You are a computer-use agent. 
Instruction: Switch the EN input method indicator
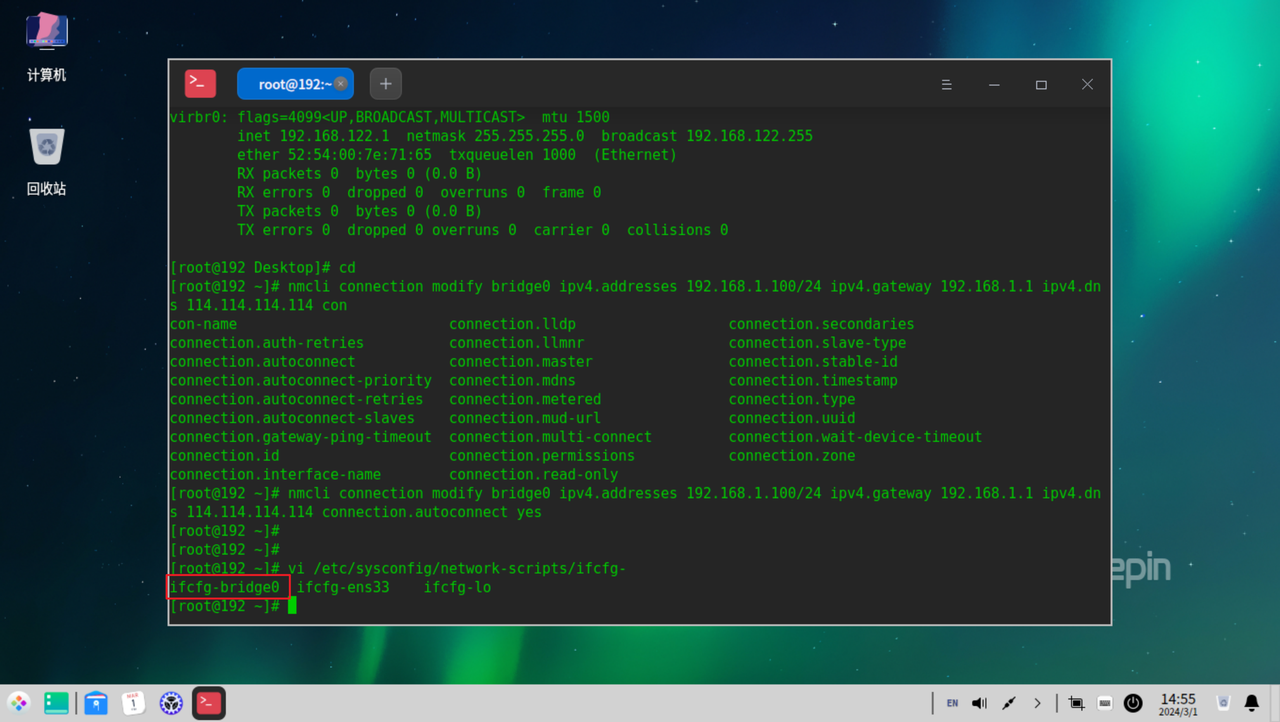[x=952, y=703]
